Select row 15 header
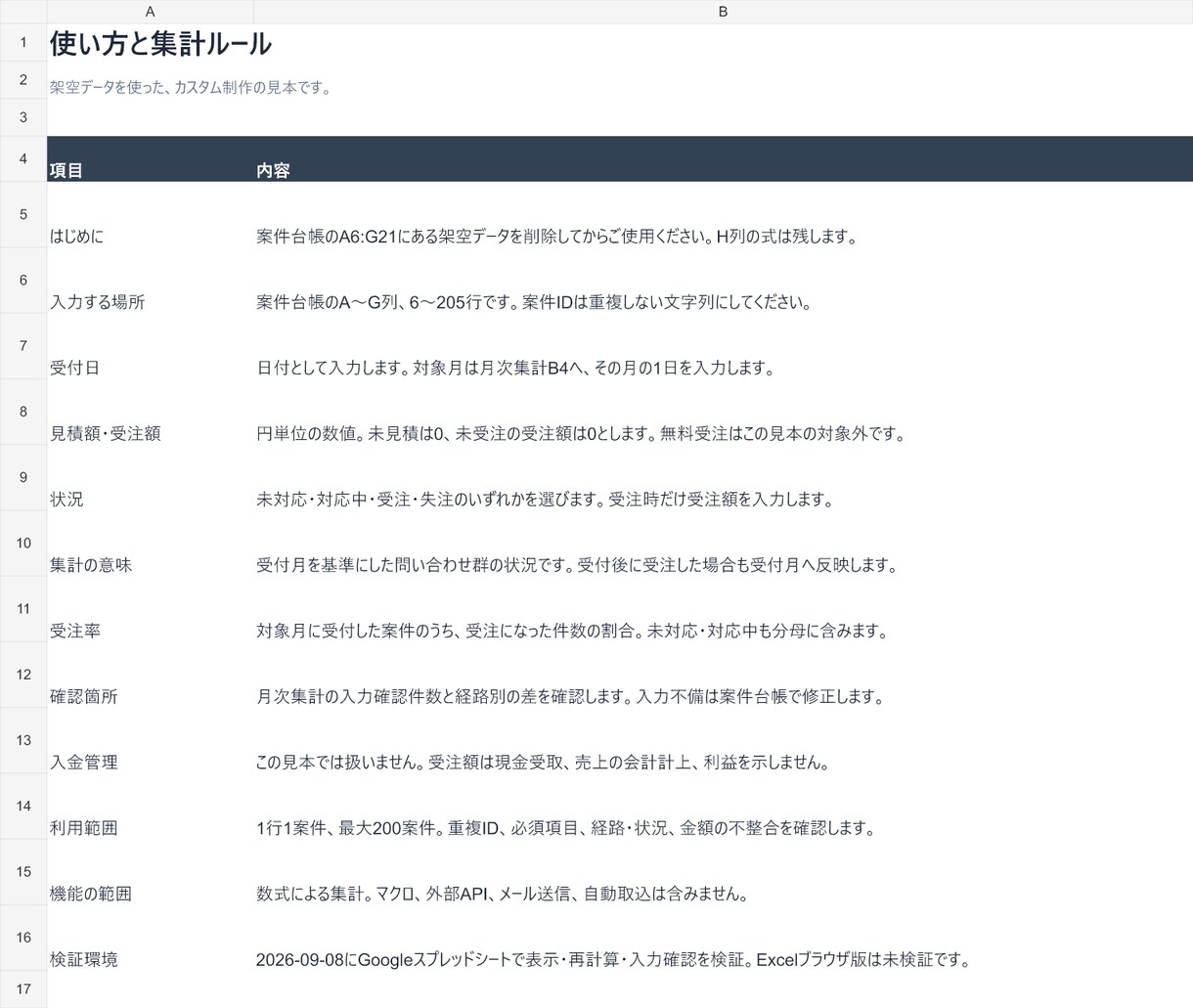Viewport: 1193px width, 1008px height. (23, 871)
